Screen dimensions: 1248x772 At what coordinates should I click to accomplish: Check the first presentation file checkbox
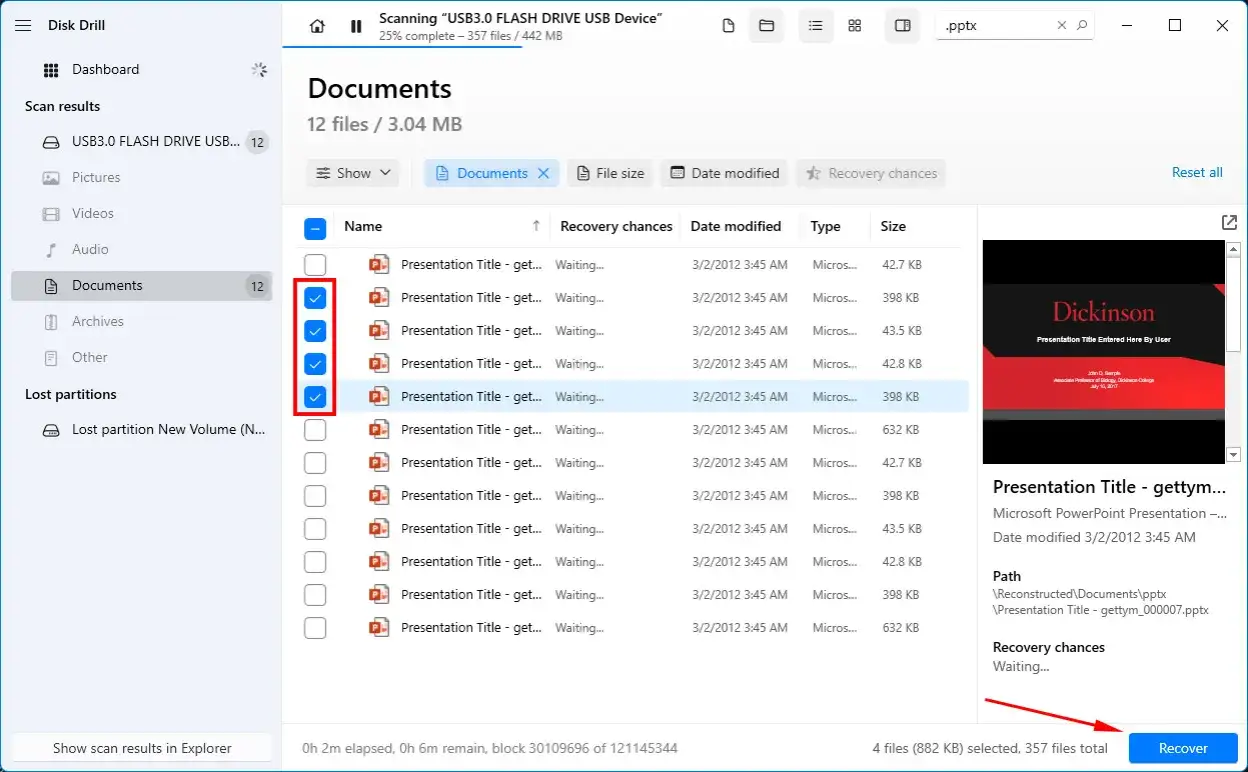pos(315,264)
